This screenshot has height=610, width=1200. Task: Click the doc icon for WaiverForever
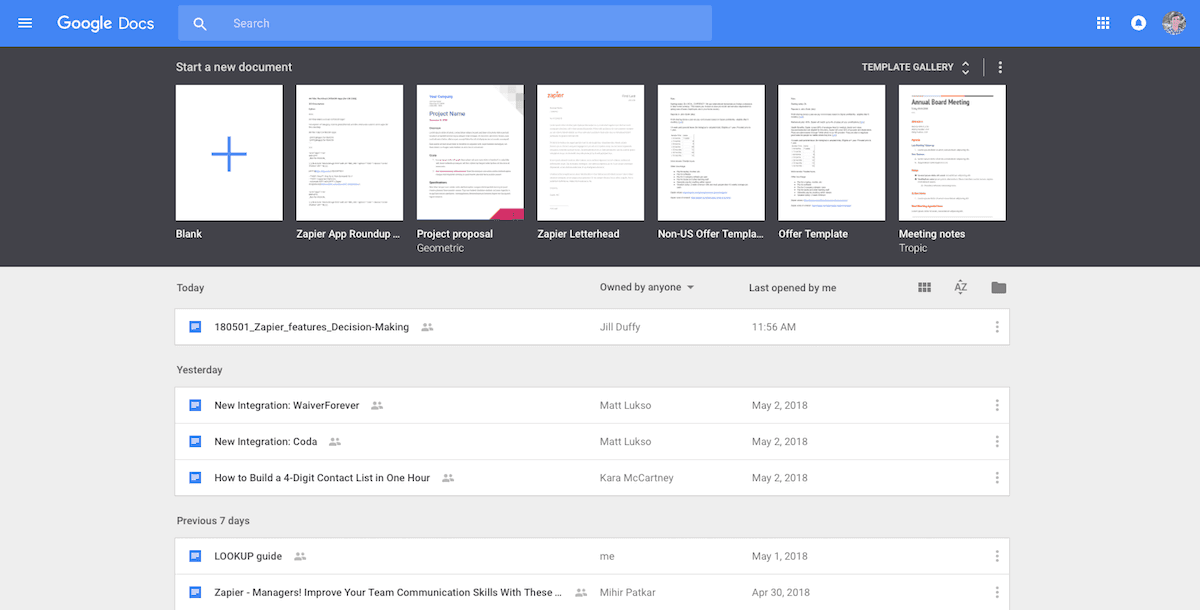(196, 406)
